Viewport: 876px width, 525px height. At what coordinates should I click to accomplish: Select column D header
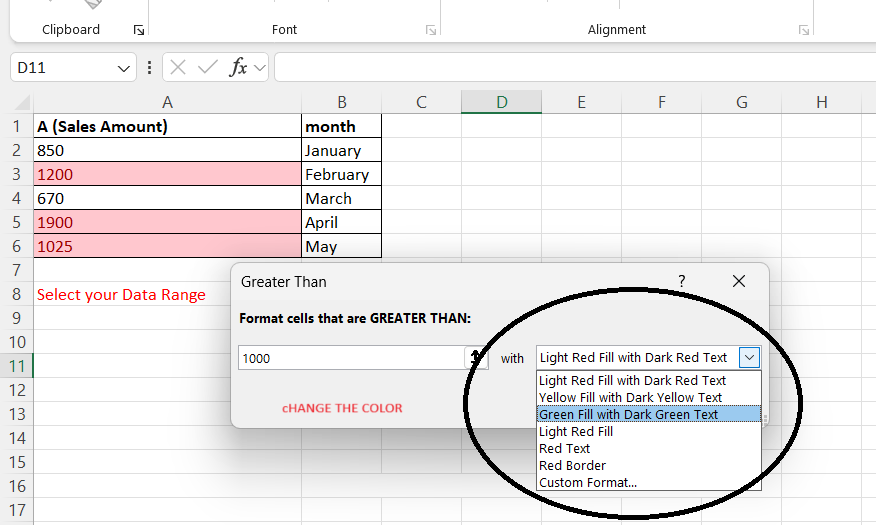pos(501,102)
